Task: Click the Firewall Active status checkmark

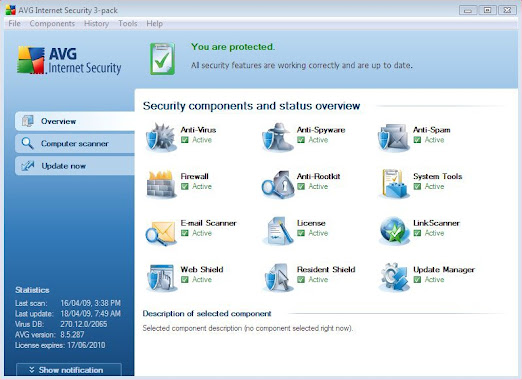Action: pos(185,186)
